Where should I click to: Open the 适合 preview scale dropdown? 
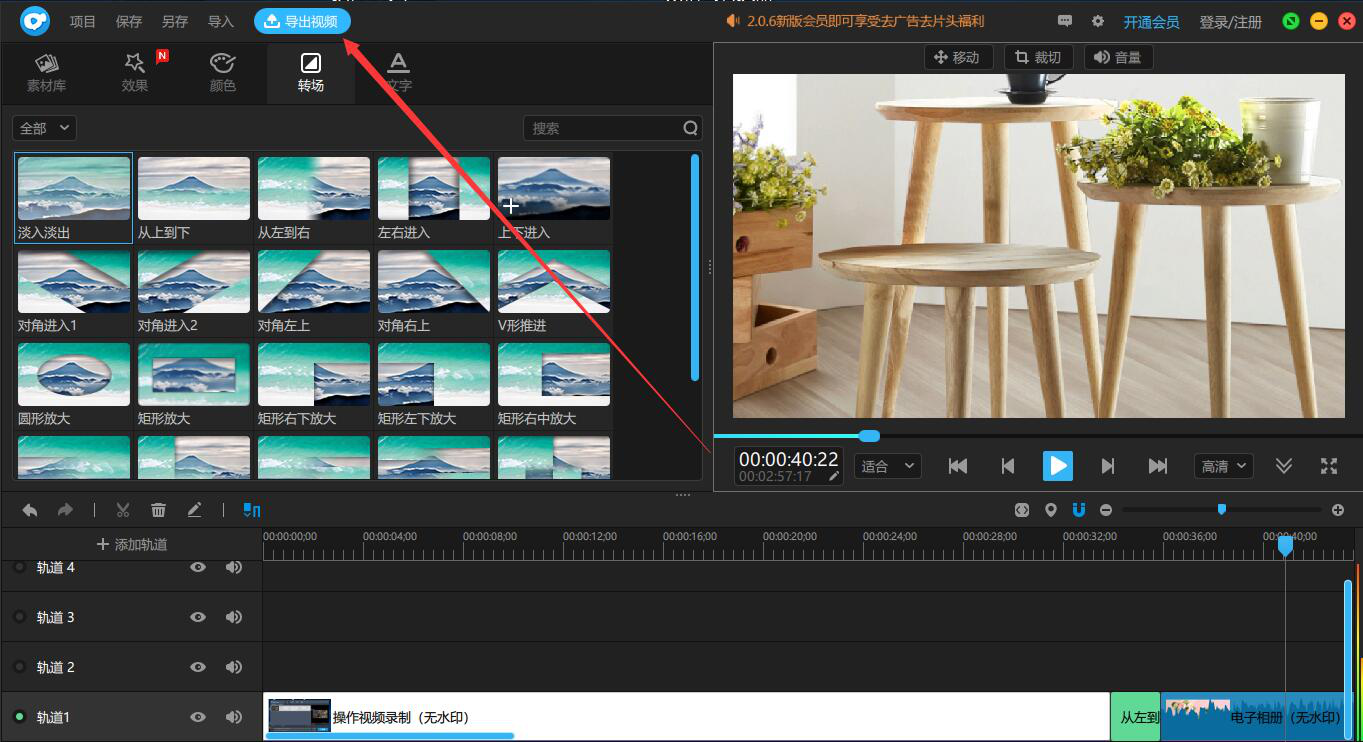[887, 466]
